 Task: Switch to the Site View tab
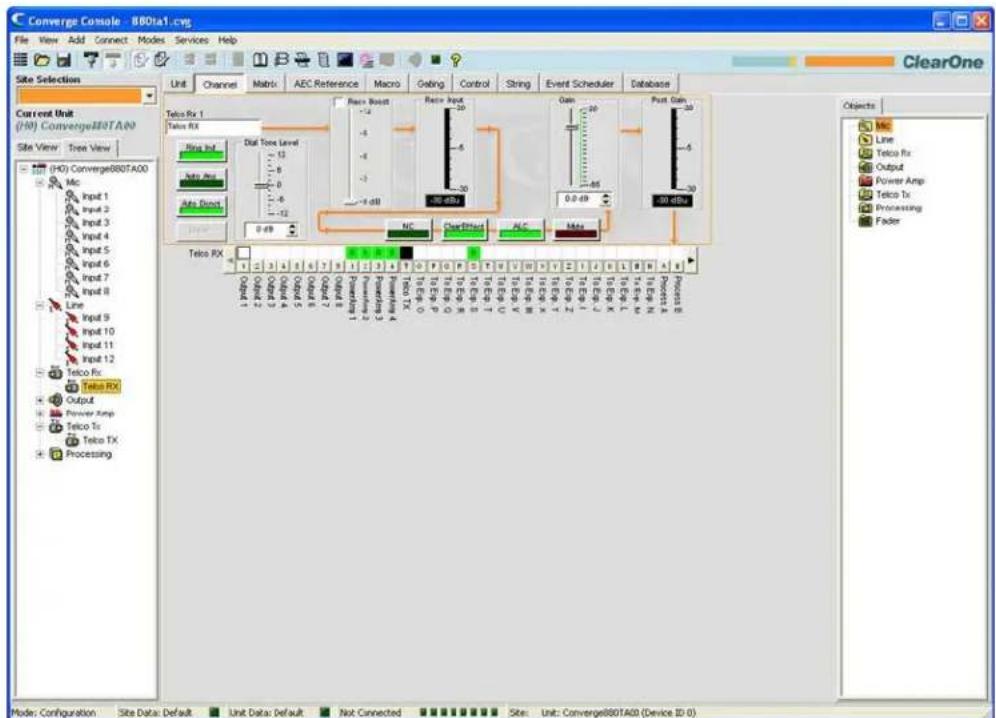tap(37, 147)
